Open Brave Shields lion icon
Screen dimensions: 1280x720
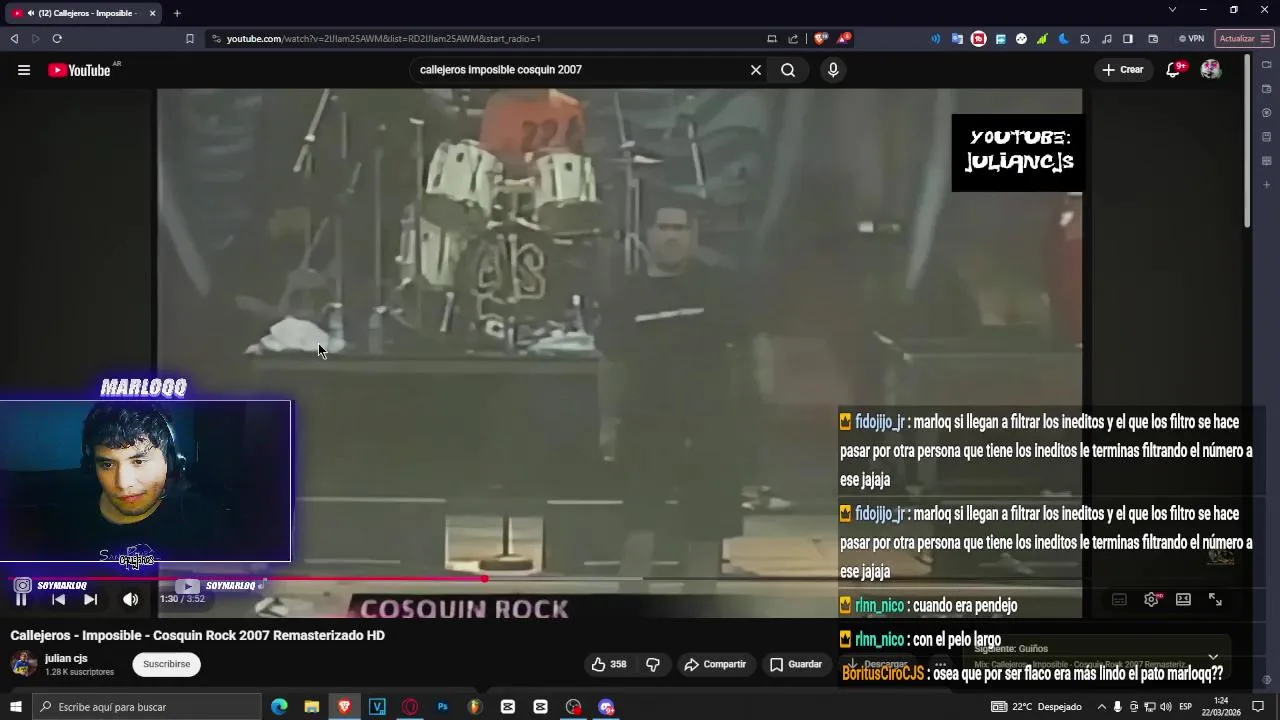pyautogui.click(x=821, y=39)
